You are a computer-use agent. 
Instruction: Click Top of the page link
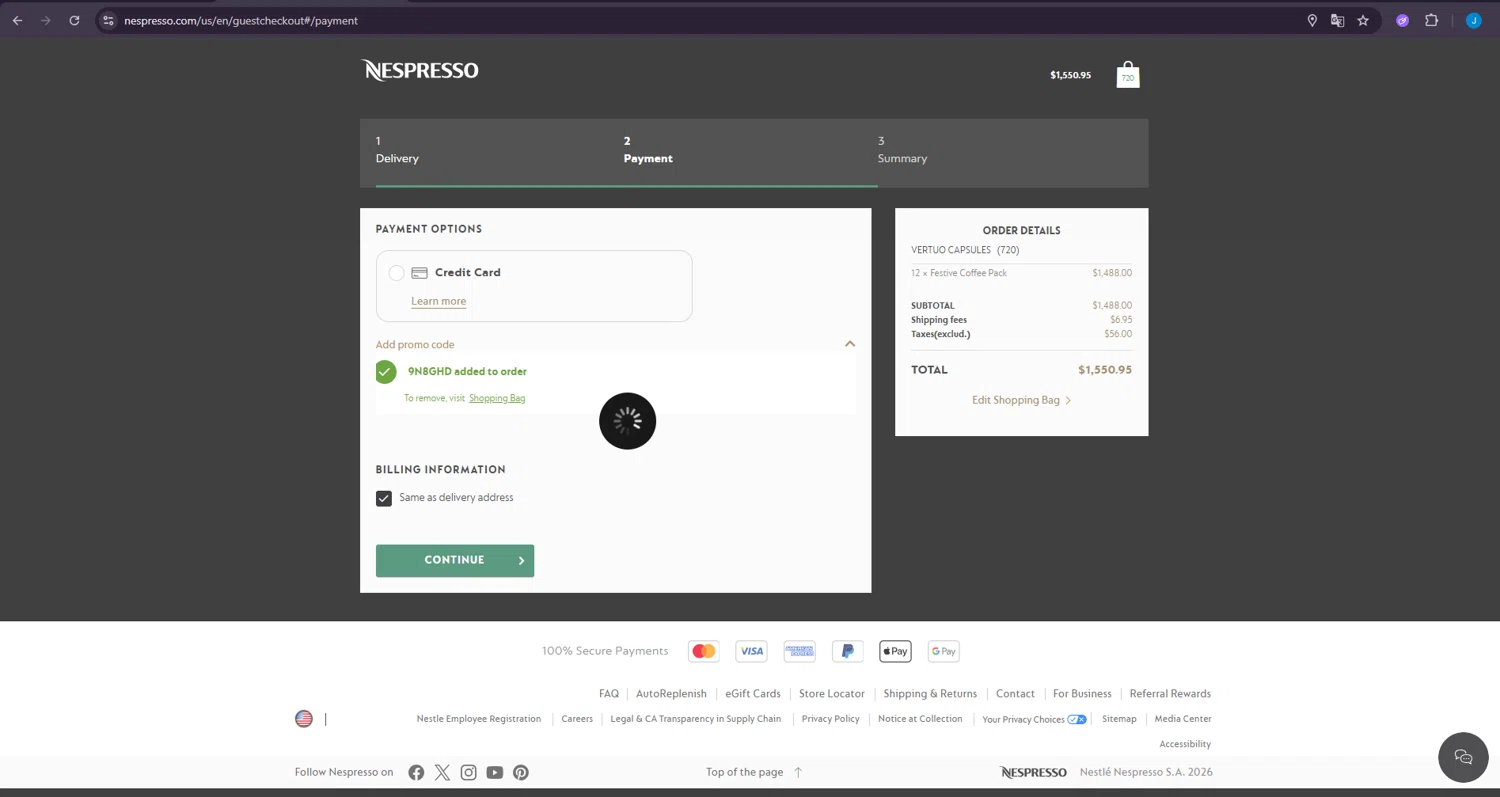tap(754, 772)
